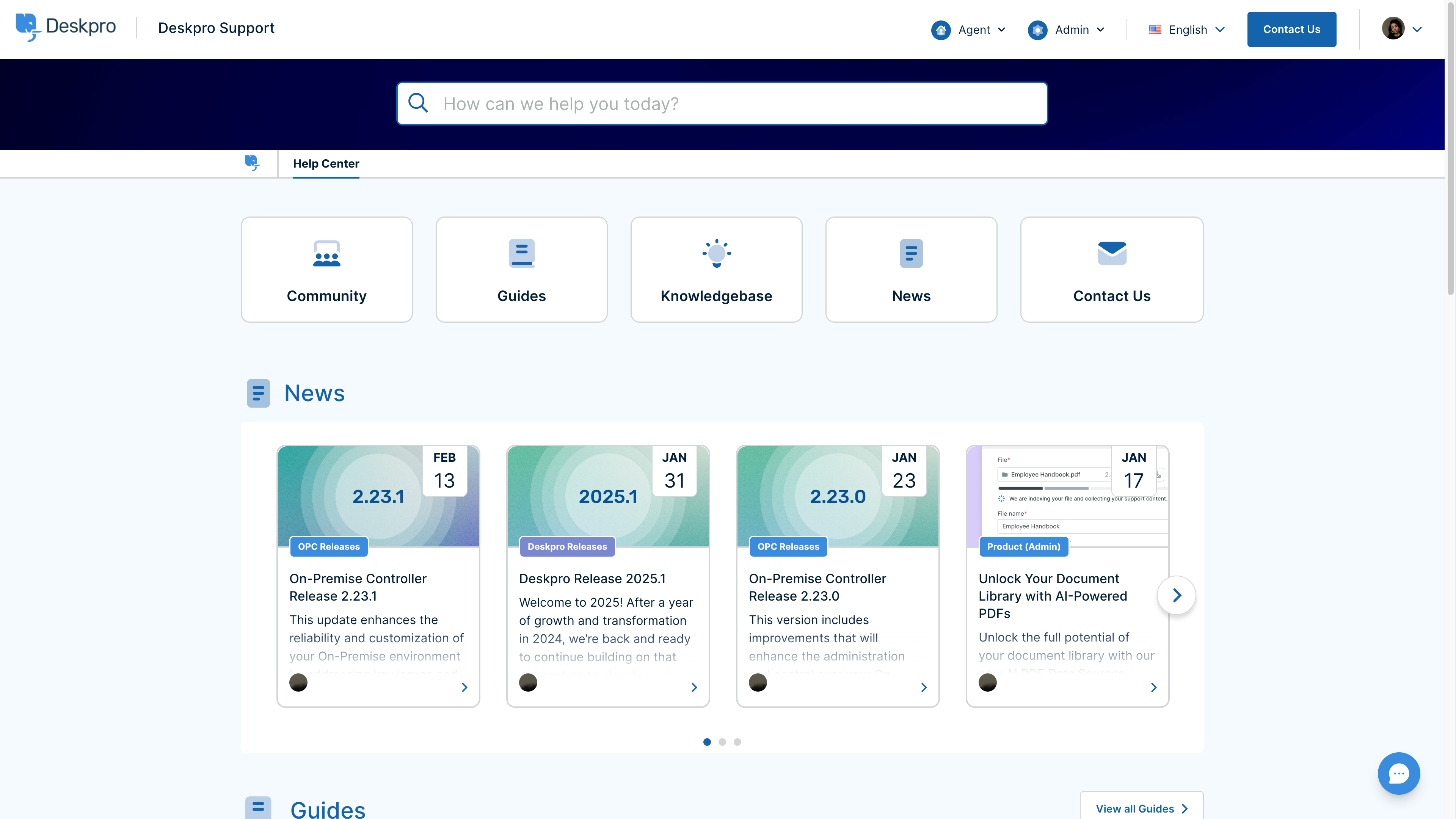Click the Employee Handbook PDF thumbnail
This screenshot has height=819, width=1456.
(1067, 496)
